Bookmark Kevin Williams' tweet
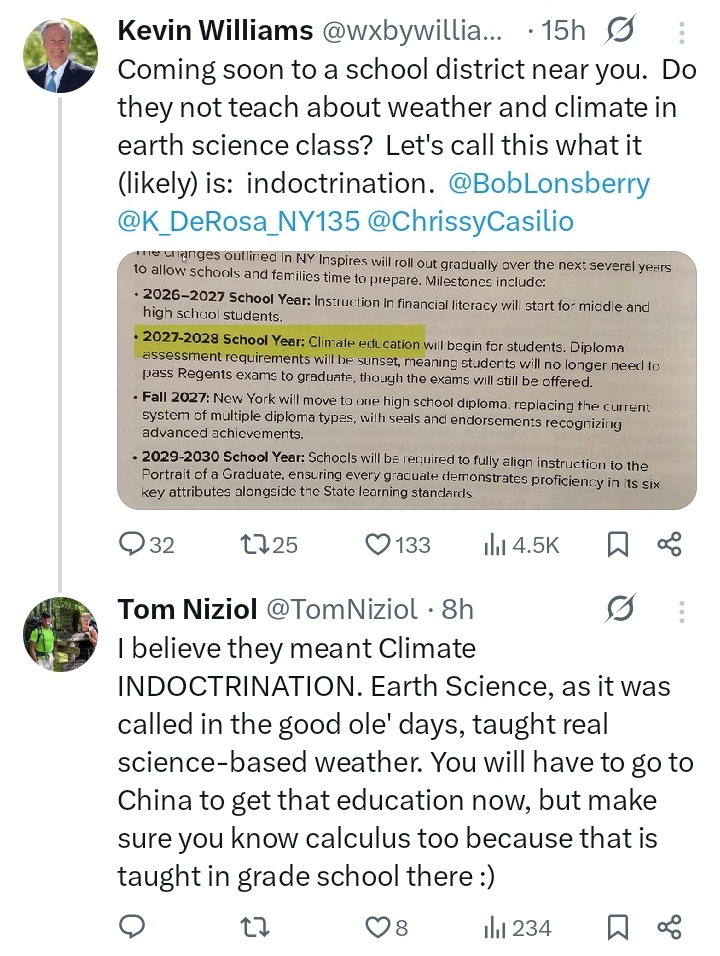 click(618, 544)
